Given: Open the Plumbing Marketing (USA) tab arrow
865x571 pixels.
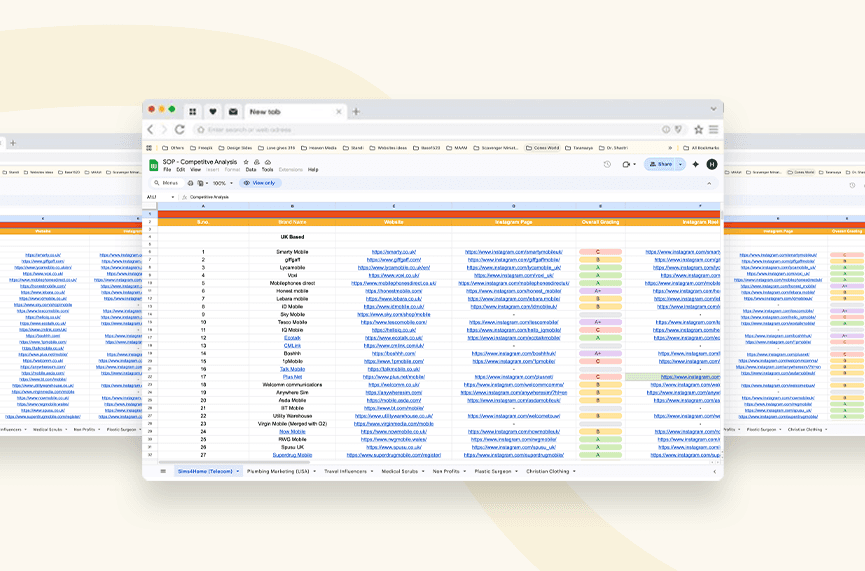Looking at the screenshot, I should click(314, 471).
